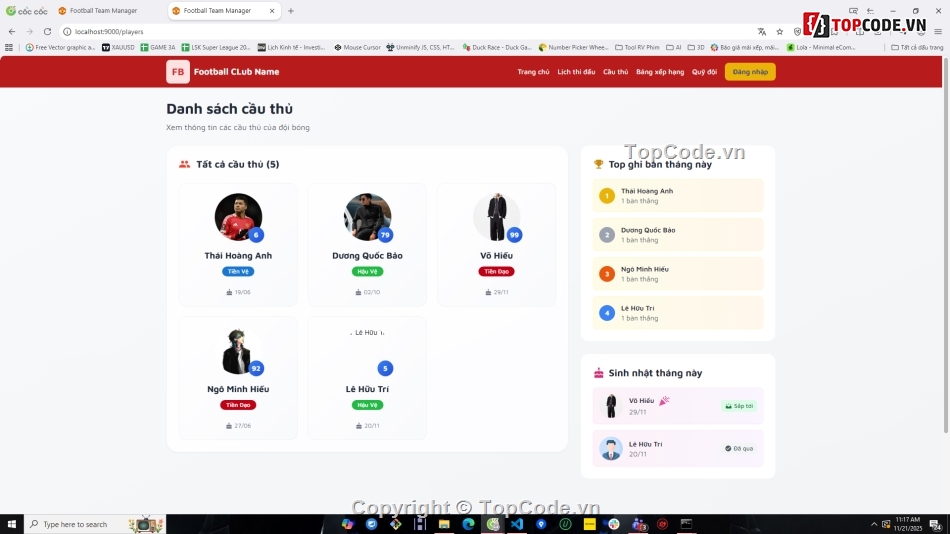950x534 pixels.
Task: Reload the current page
Action: (47, 32)
